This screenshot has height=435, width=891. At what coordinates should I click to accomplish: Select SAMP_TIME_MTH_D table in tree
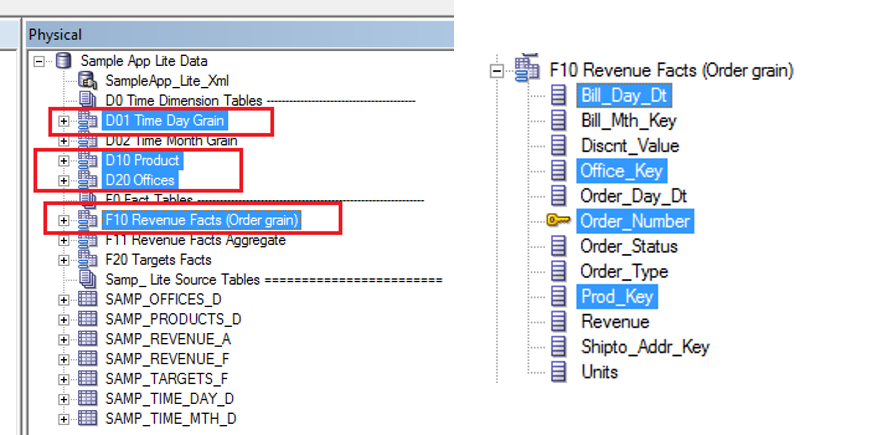click(171, 418)
